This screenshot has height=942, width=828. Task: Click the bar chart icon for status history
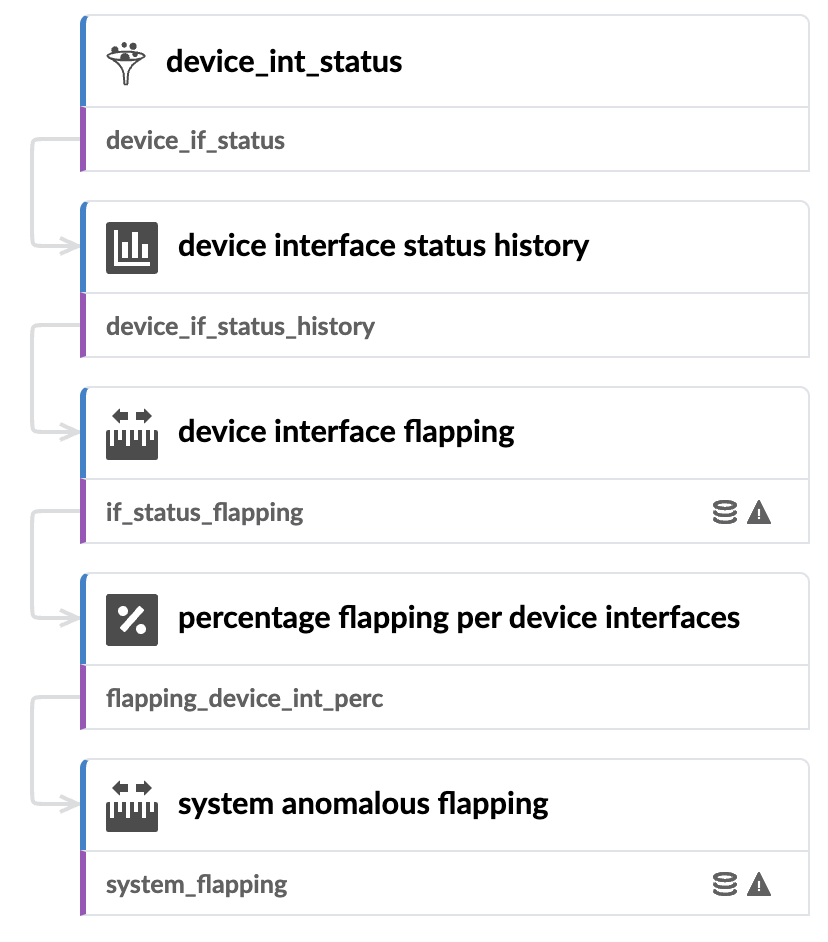[132, 247]
